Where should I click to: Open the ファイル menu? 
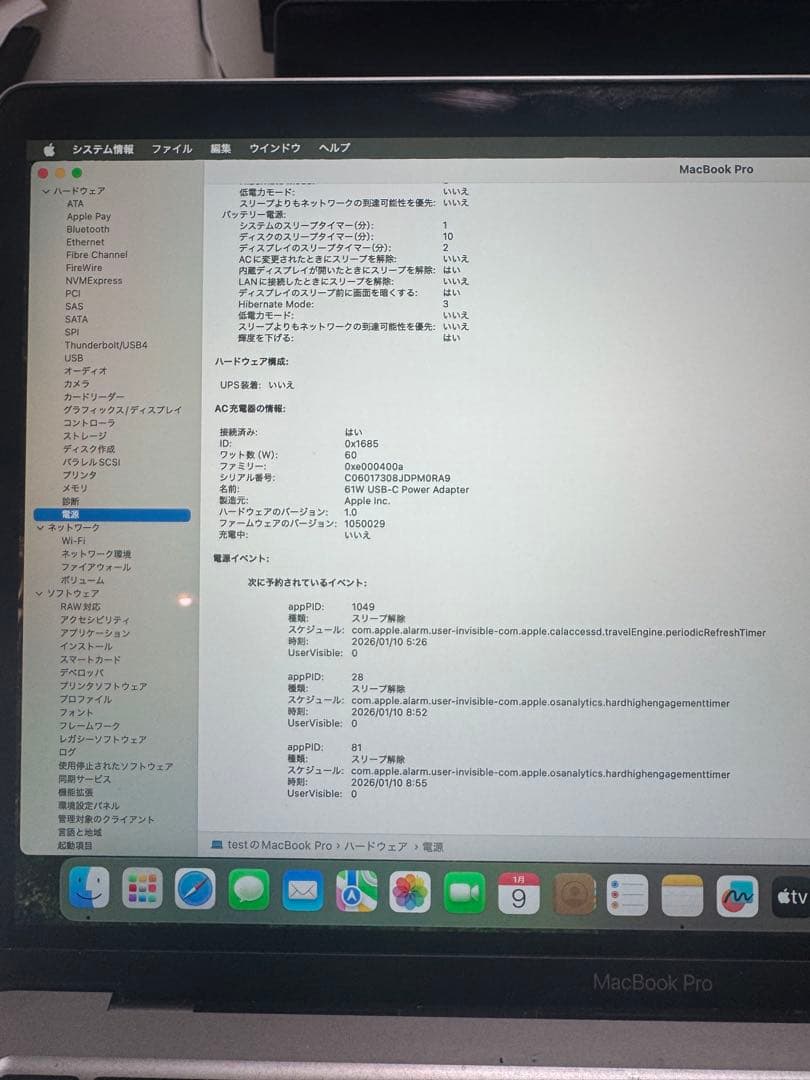pyautogui.click(x=171, y=146)
